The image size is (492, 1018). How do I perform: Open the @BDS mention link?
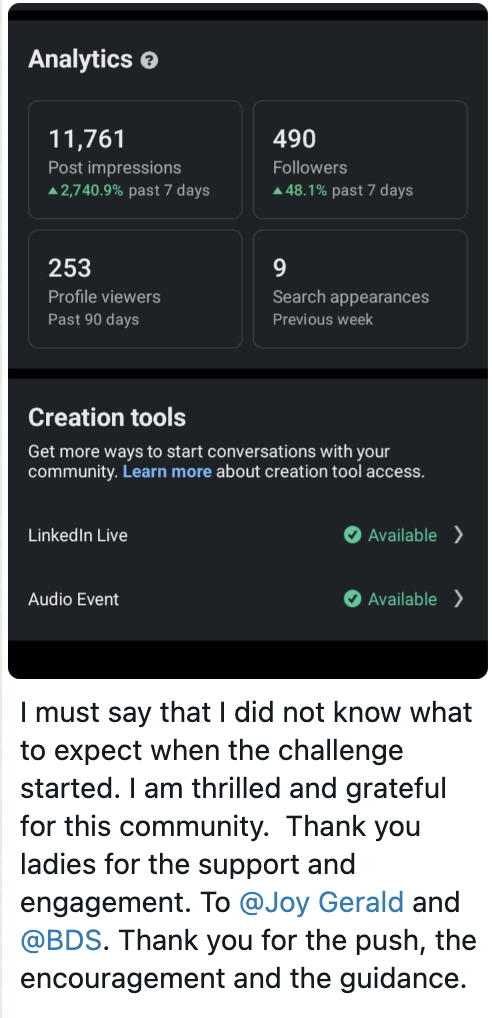62,940
